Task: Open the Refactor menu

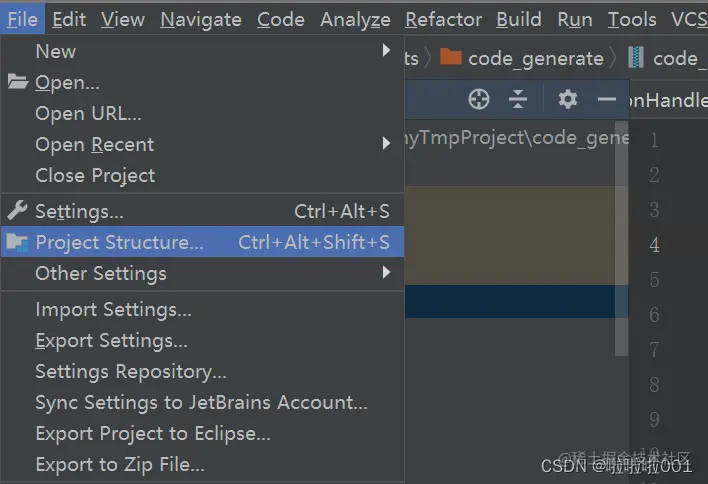Action: point(444,19)
